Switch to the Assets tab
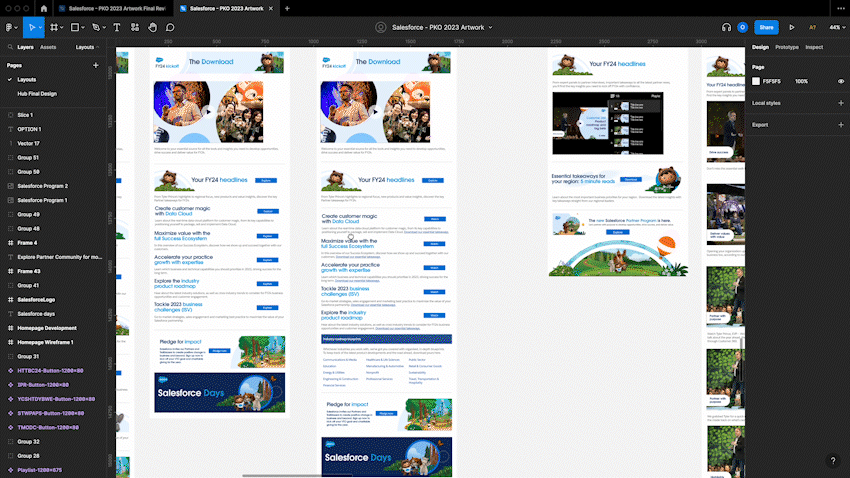 tap(48, 47)
